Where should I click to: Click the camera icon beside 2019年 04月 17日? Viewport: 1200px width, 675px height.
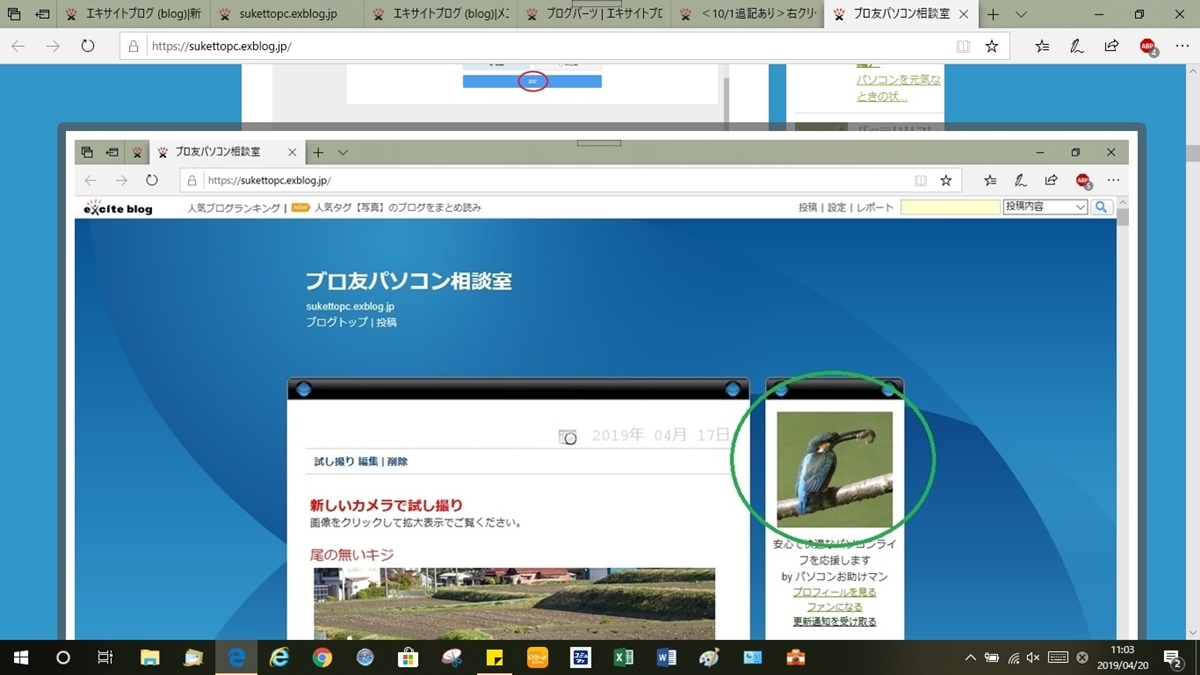568,437
